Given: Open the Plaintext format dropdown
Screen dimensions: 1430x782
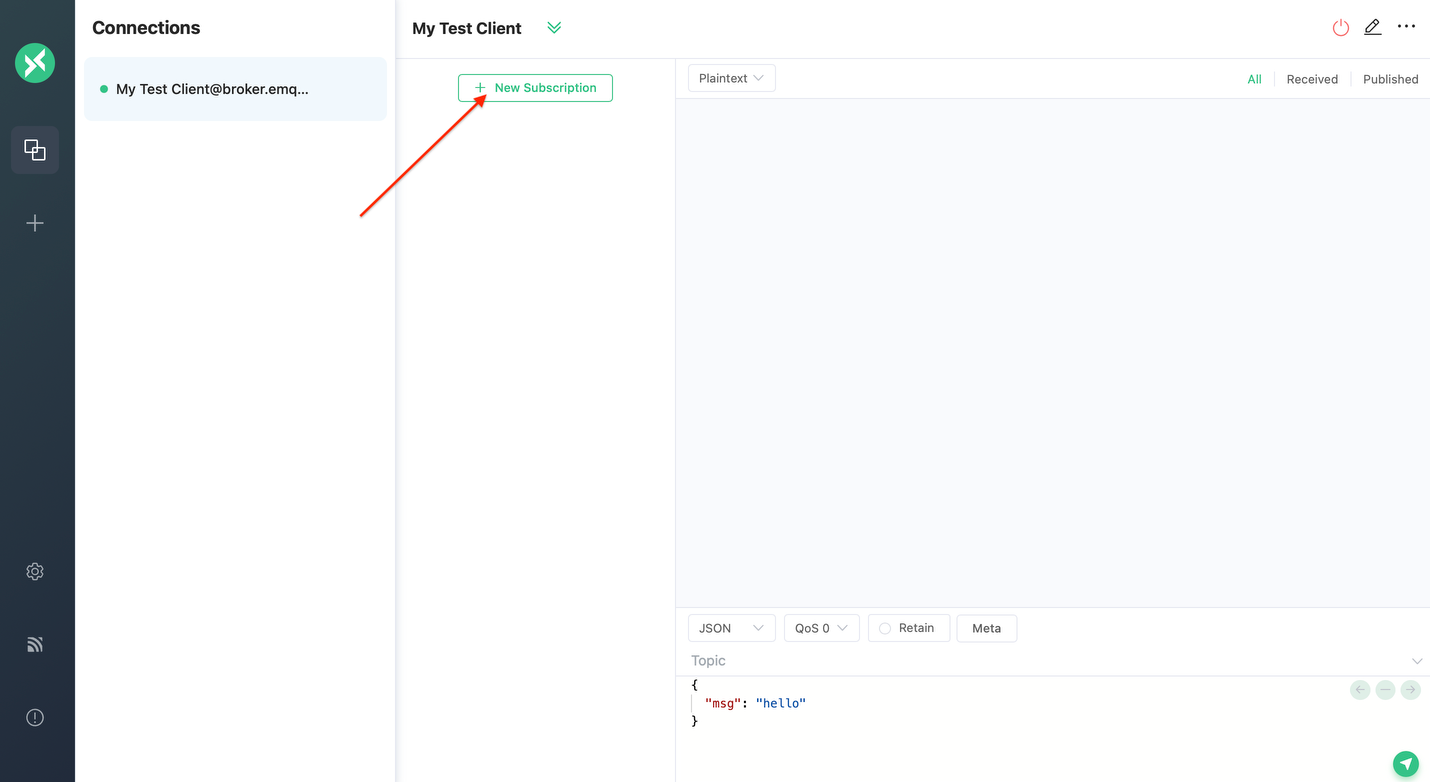Looking at the screenshot, I should [x=731, y=78].
